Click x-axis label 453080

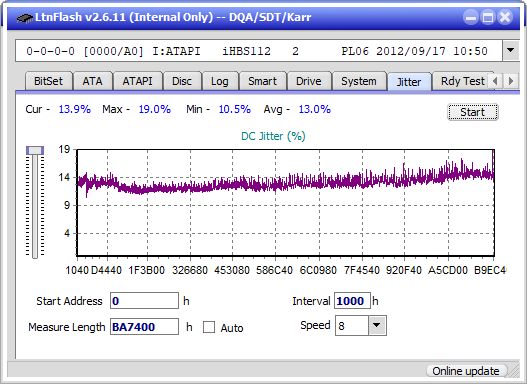[232, 270]
